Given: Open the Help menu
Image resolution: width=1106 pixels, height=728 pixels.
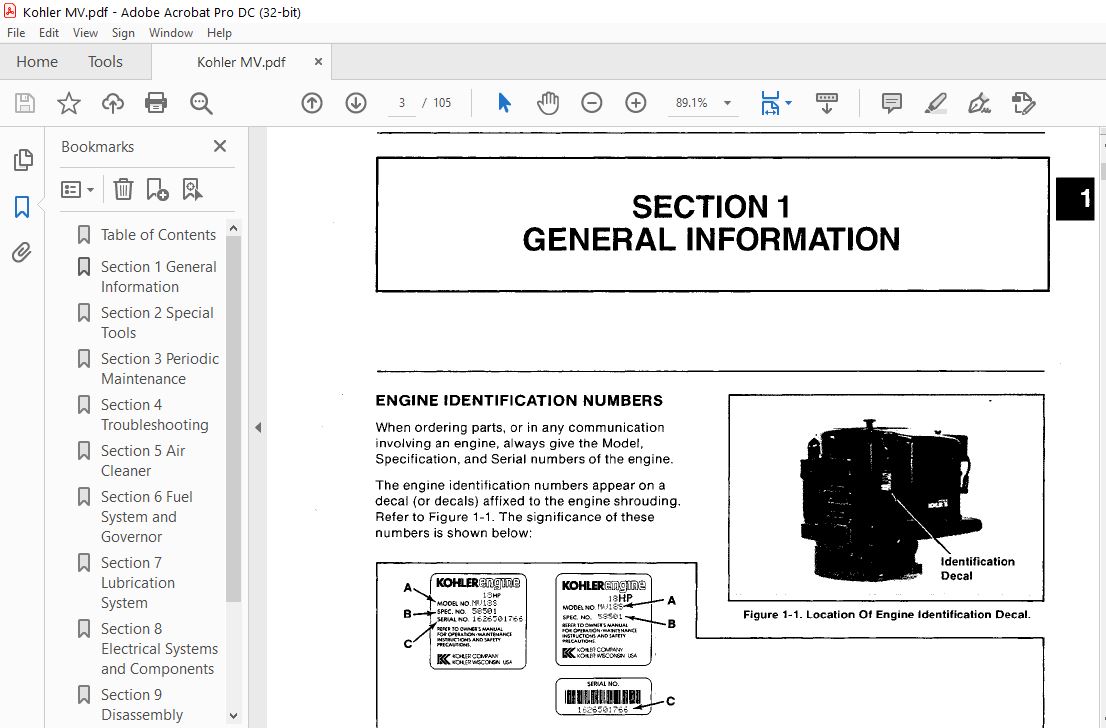Looking at the screenshot, I should point(219,32).
